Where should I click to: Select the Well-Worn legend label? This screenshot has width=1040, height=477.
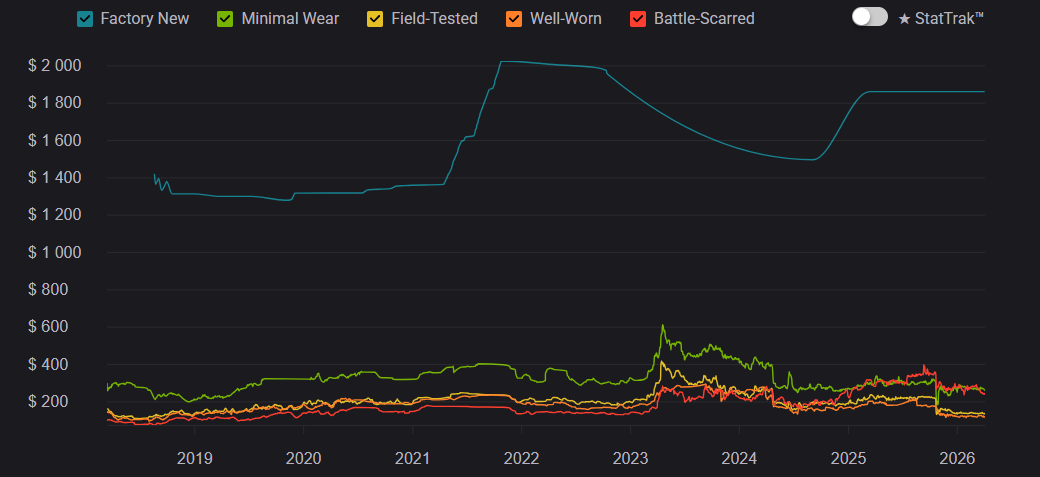tap(566, 19)
